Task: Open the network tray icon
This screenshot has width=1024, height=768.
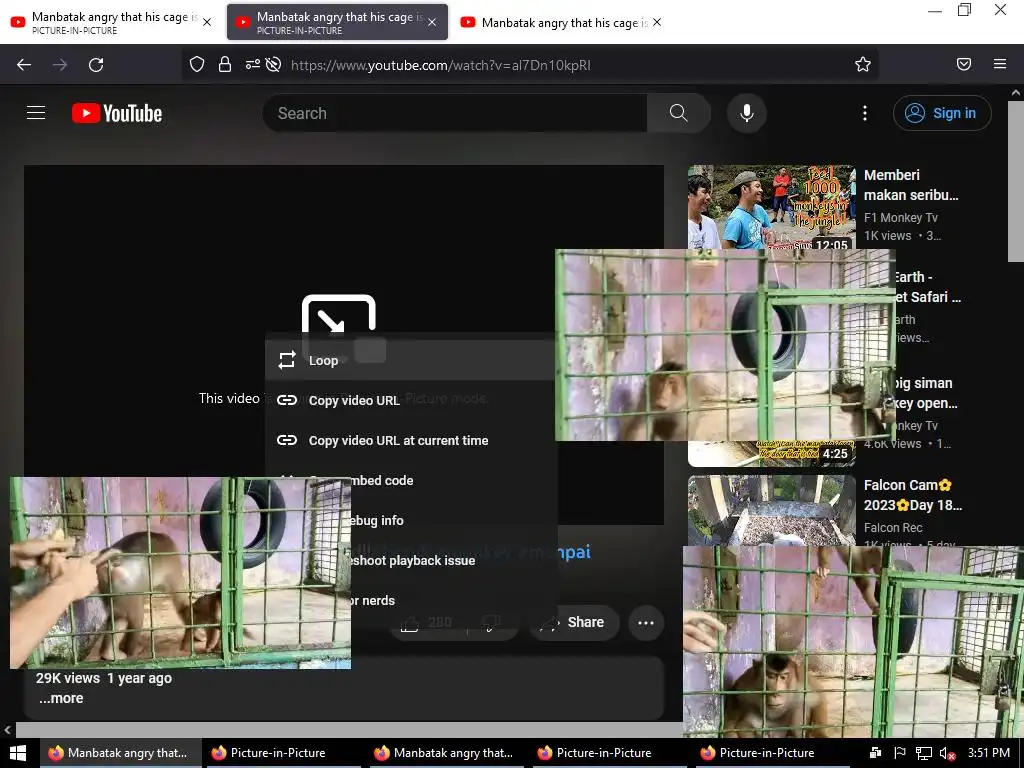Action: (923, 753)
